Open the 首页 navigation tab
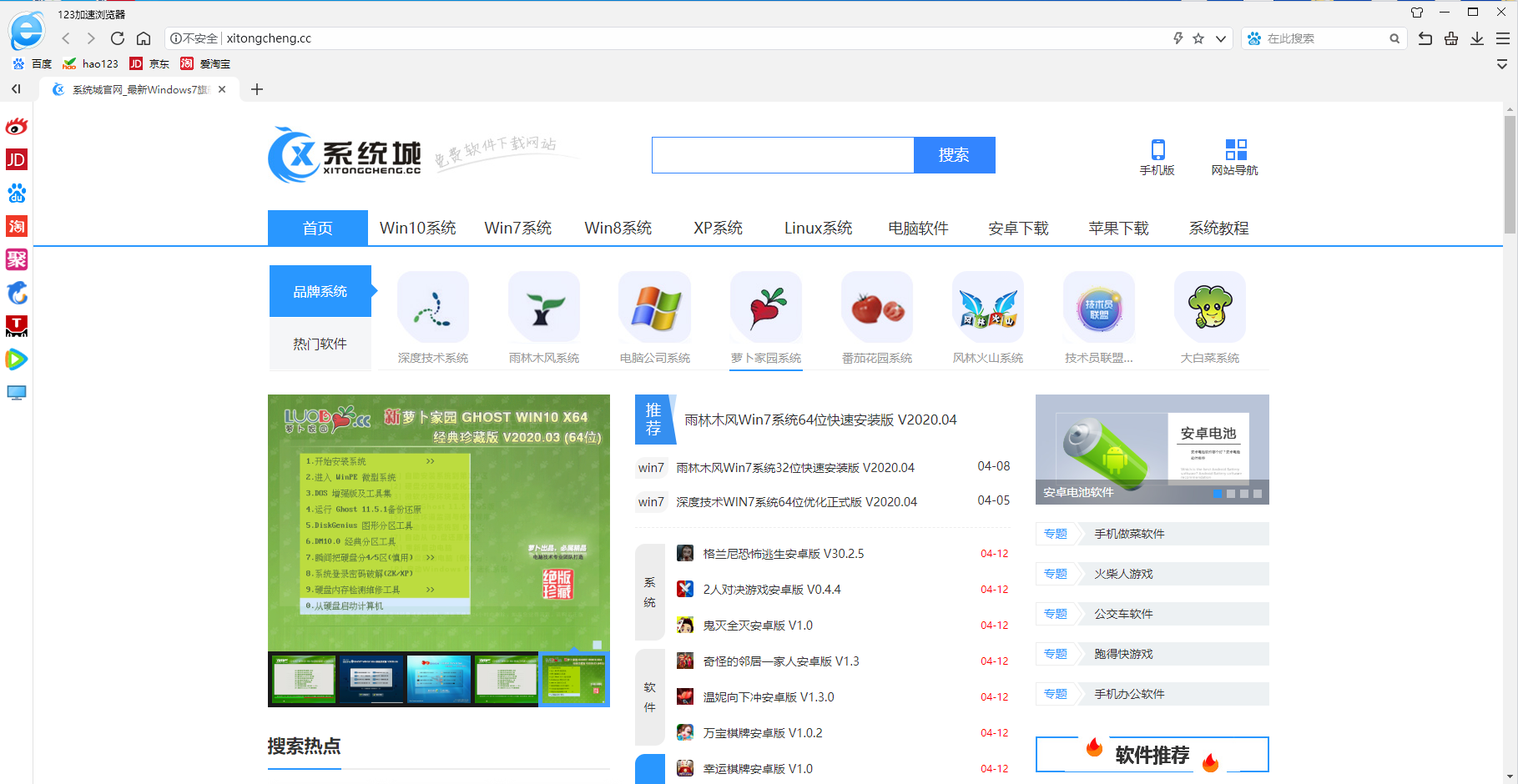This screenshot has width=1518, height=784. pos(318,228)
